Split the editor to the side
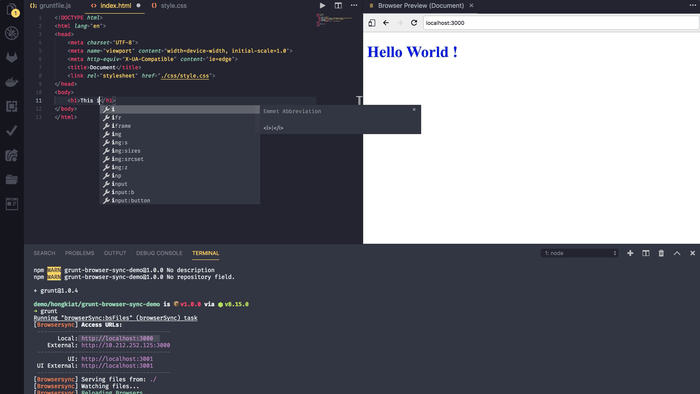700x394 pixels. (x=338, y=5)
